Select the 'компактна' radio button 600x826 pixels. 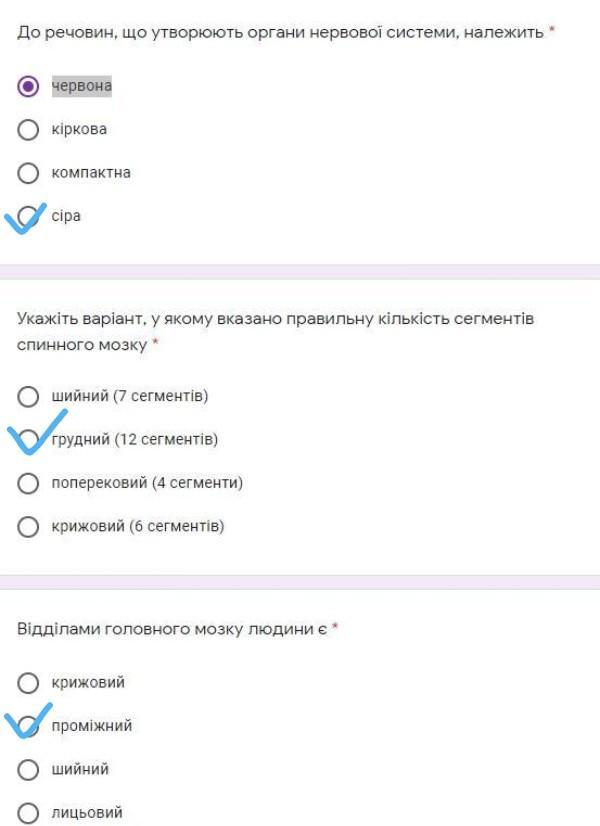point(28,173)
